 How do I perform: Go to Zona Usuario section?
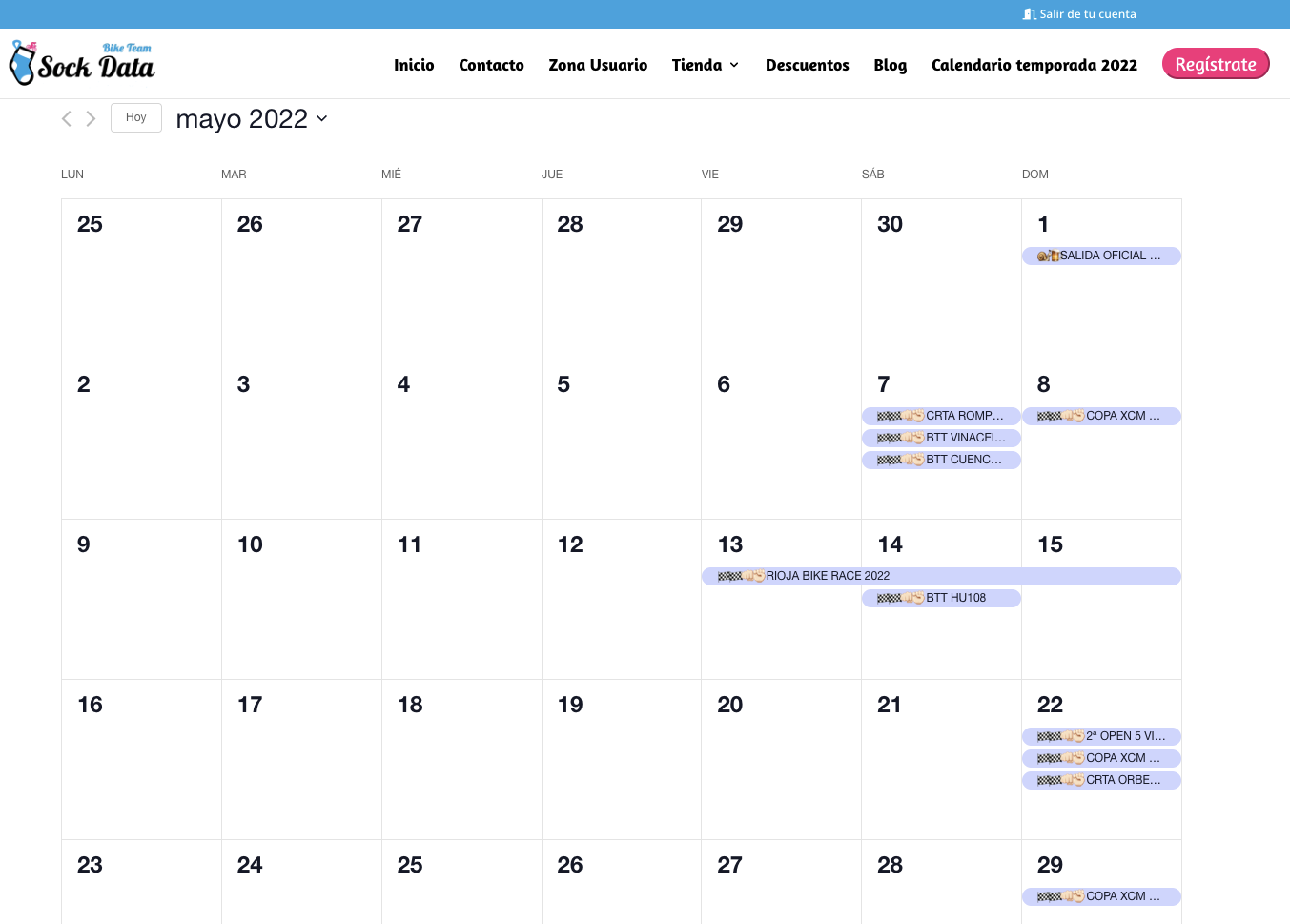coord(598,65)
